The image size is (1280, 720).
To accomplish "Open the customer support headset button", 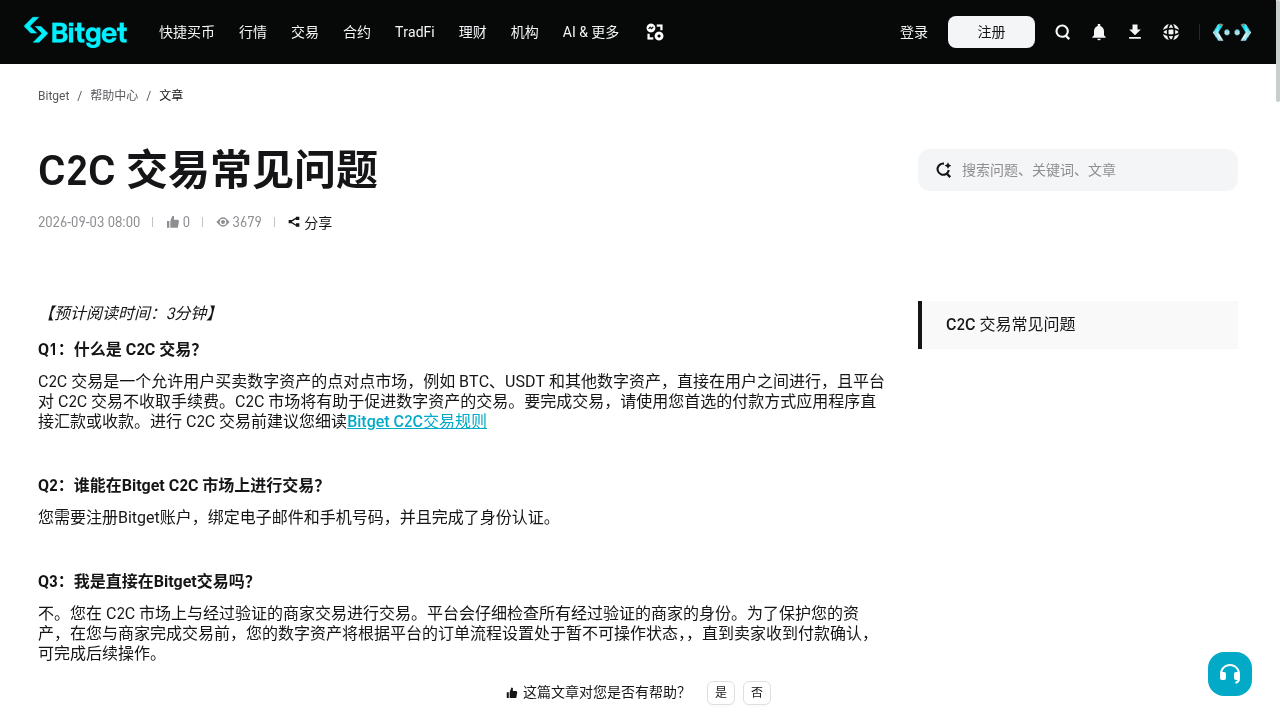I will pos(1230,674).
